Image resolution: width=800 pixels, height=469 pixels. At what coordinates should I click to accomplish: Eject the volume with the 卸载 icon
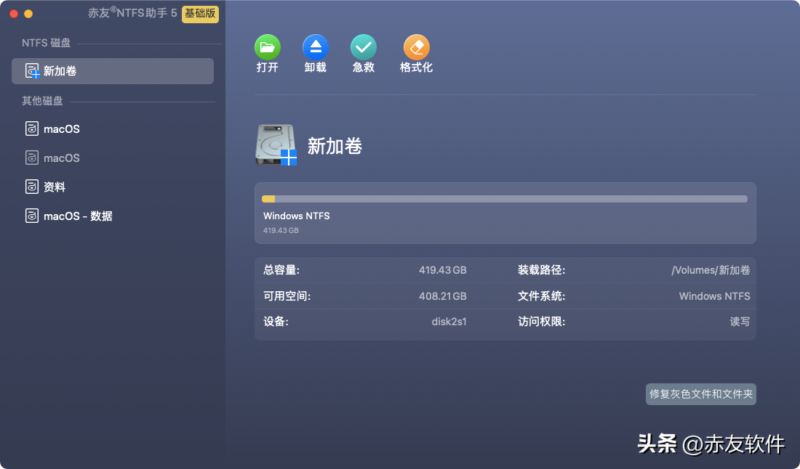pyautogui.click(x=315, y=47)
